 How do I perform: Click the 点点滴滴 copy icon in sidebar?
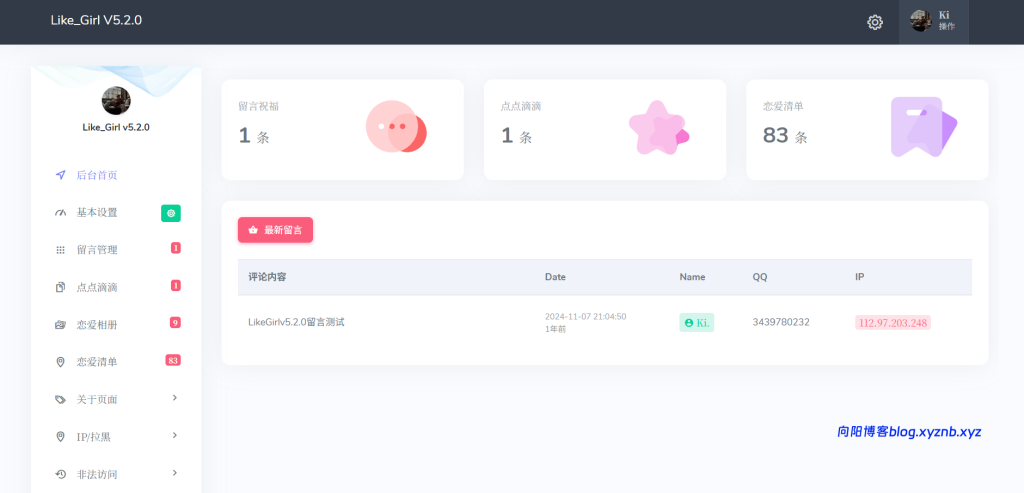point(61,287)
